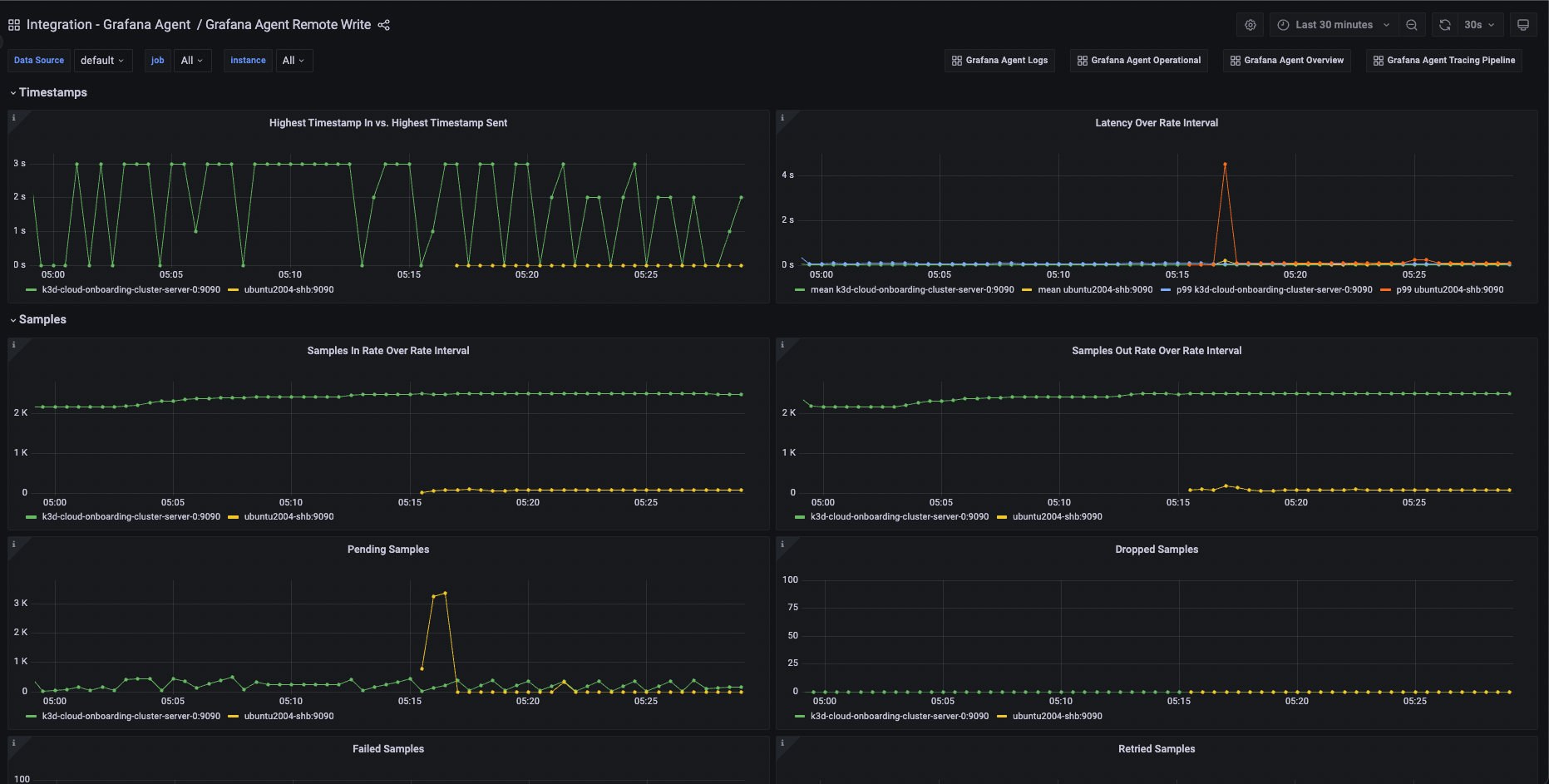Enable kiosk mode via the TV icon
This screenshot has width=1549, height=784.
pos(1523,24)
